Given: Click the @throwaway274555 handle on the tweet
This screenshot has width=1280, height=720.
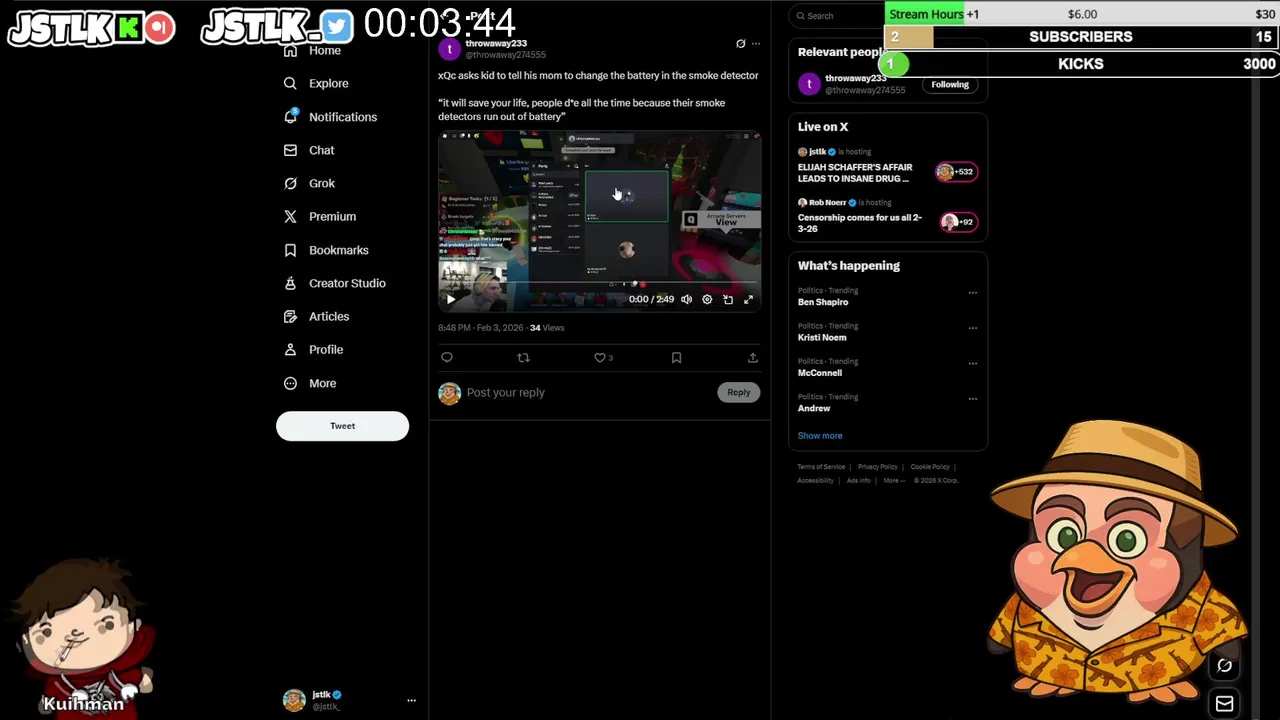Looking at the screenshot, I should click(x=506, y=55).
